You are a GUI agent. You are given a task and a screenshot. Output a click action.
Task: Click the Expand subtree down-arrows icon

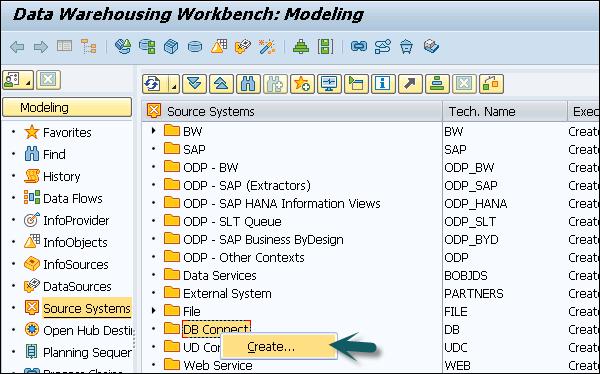(x=194, y=84)
